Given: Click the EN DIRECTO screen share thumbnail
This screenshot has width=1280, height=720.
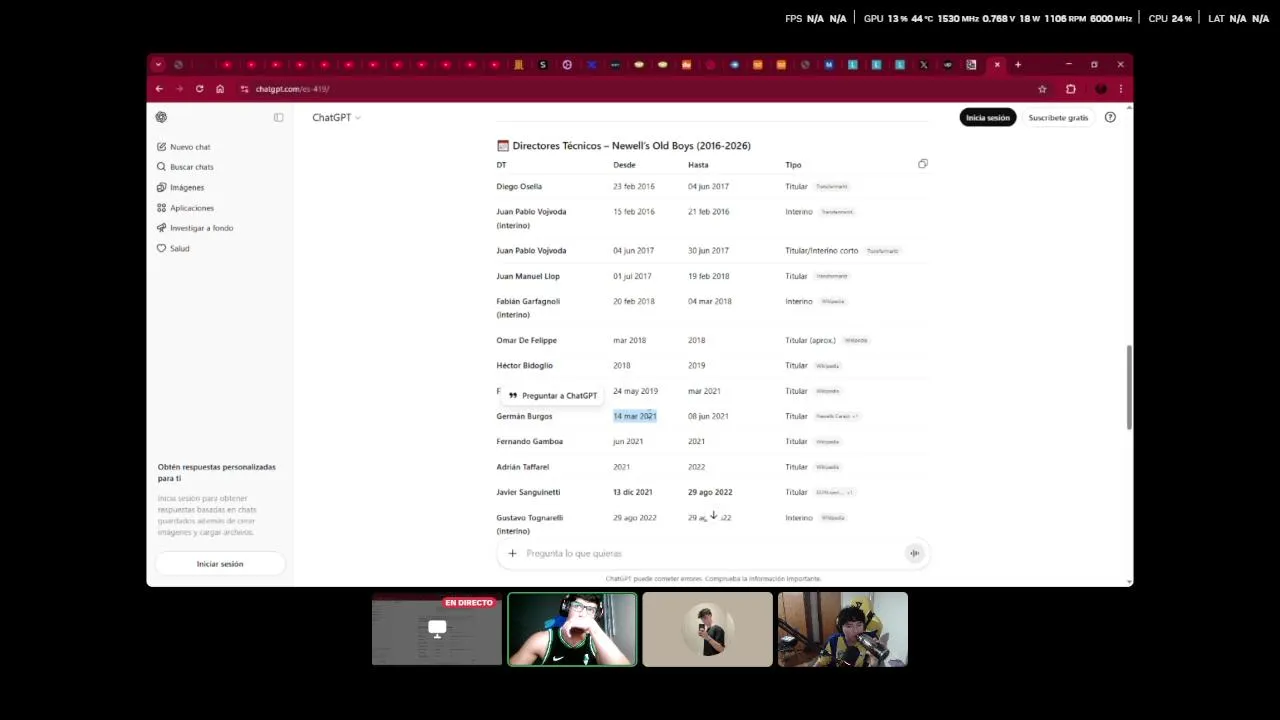Looking at the screenshot, I should (437, 629).
